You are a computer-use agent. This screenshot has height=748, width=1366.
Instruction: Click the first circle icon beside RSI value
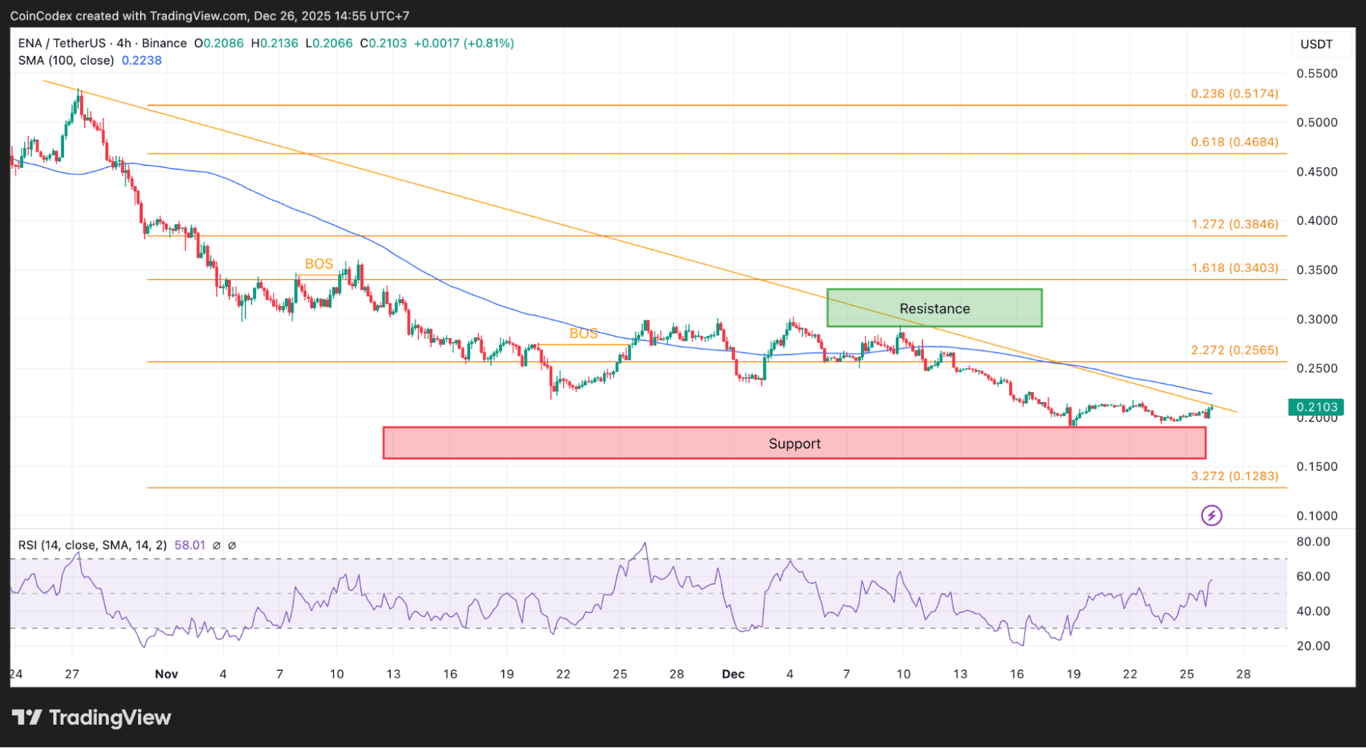click(215, 545)
